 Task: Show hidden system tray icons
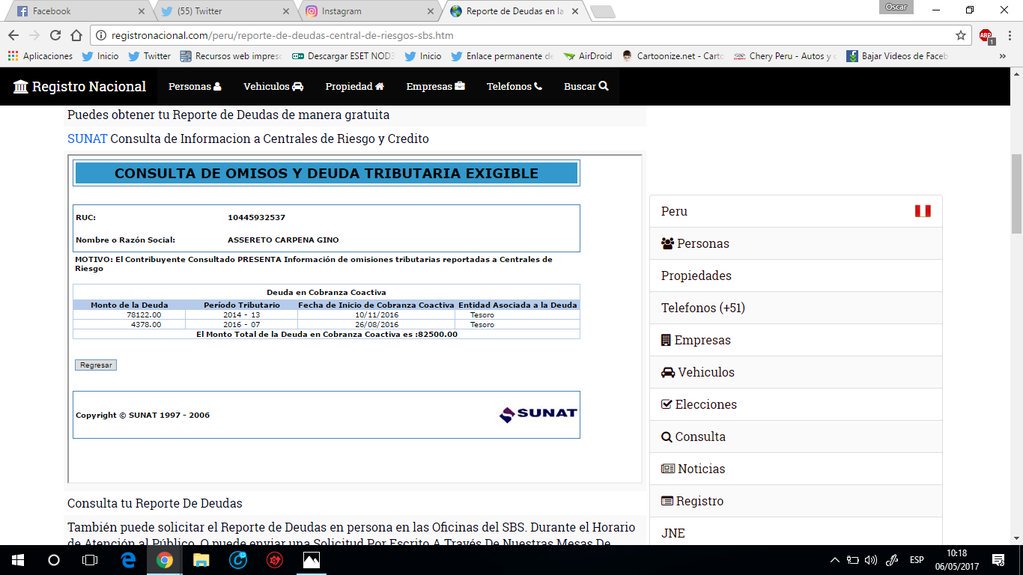[x=834, y=560]
